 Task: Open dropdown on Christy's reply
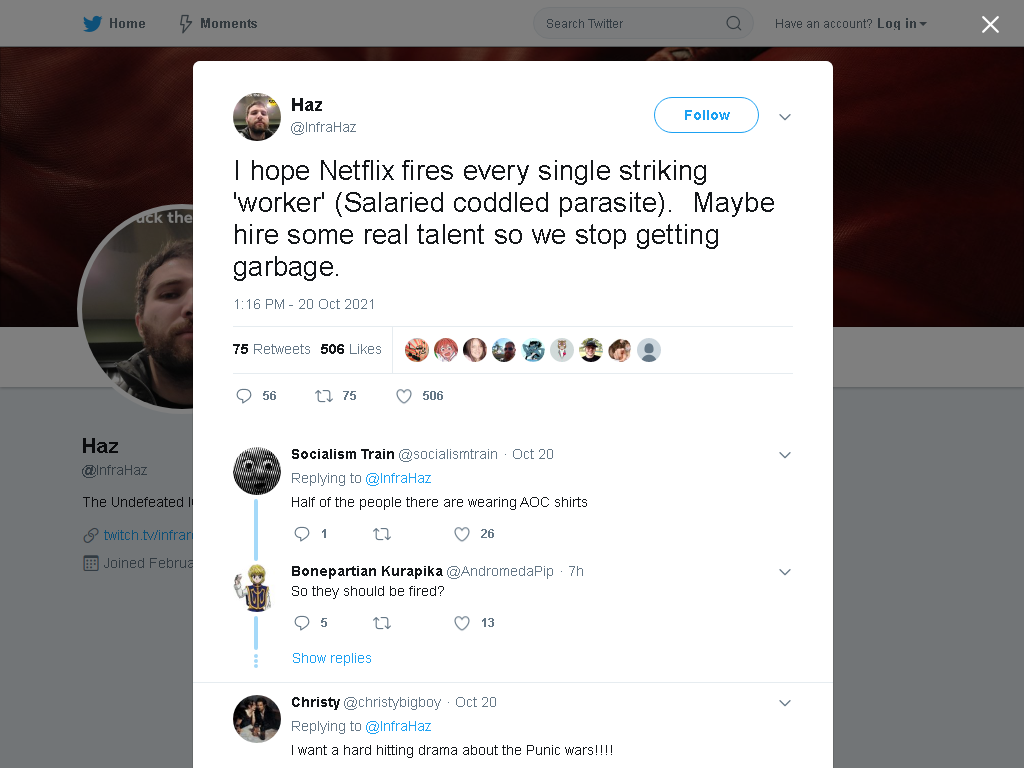tap(785, 703)
